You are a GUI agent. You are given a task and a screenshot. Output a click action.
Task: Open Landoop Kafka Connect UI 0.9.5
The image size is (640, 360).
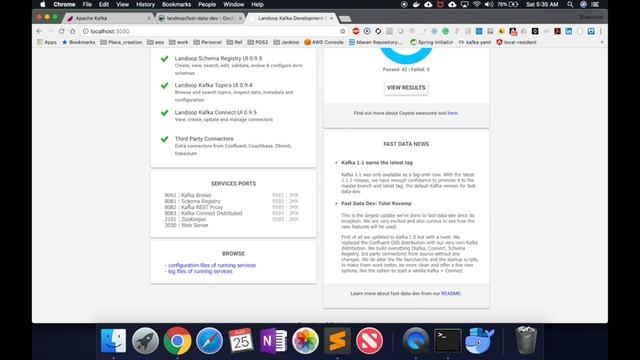pos(216,112)
